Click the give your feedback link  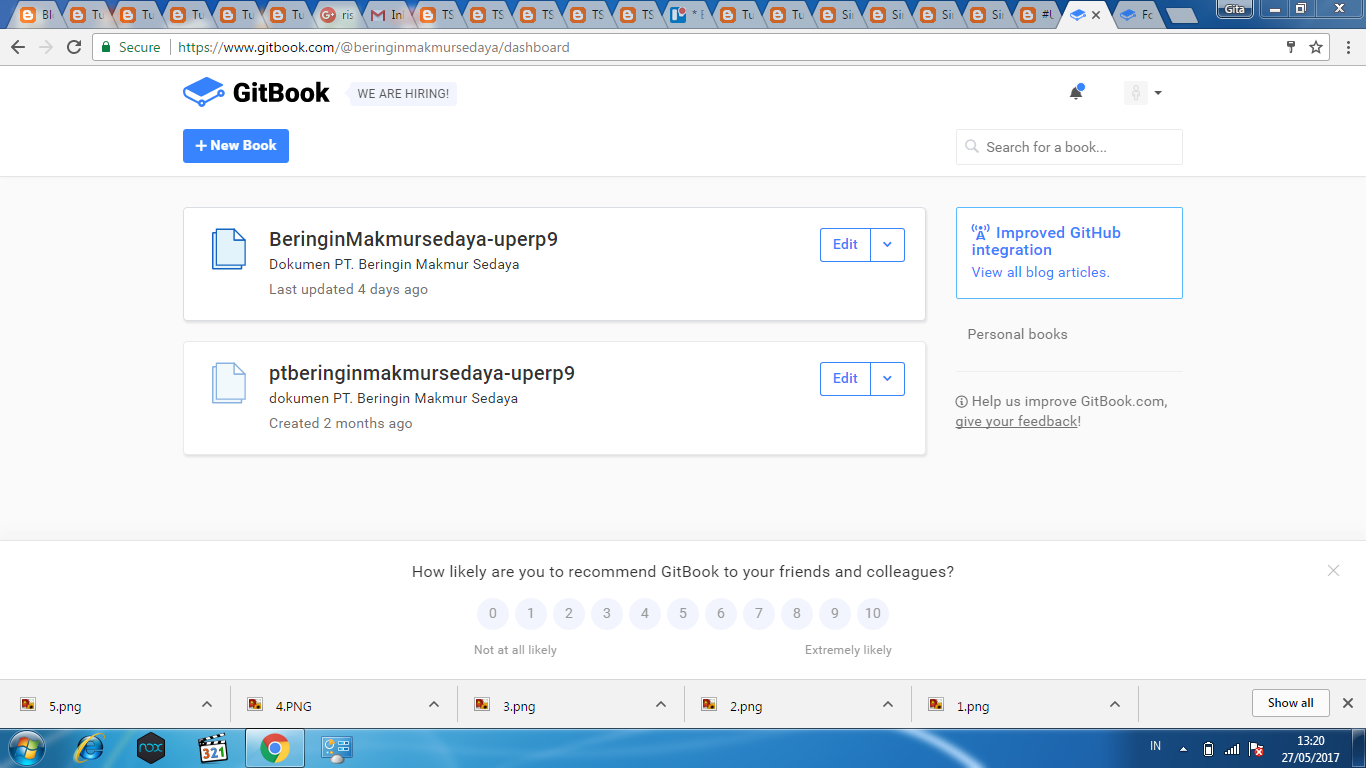coord(1016,421)
